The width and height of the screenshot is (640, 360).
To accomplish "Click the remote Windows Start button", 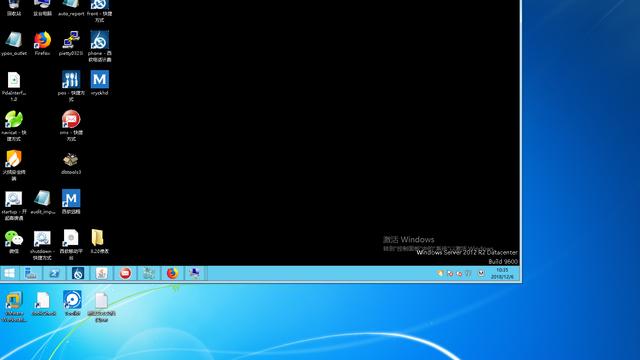I will (x=9, y=273).
